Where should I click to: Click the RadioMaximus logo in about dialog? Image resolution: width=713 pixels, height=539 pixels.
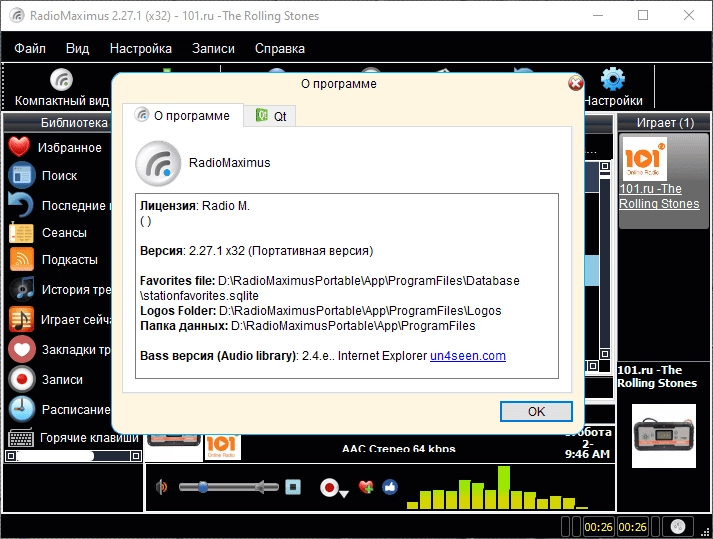click(158, 163)
